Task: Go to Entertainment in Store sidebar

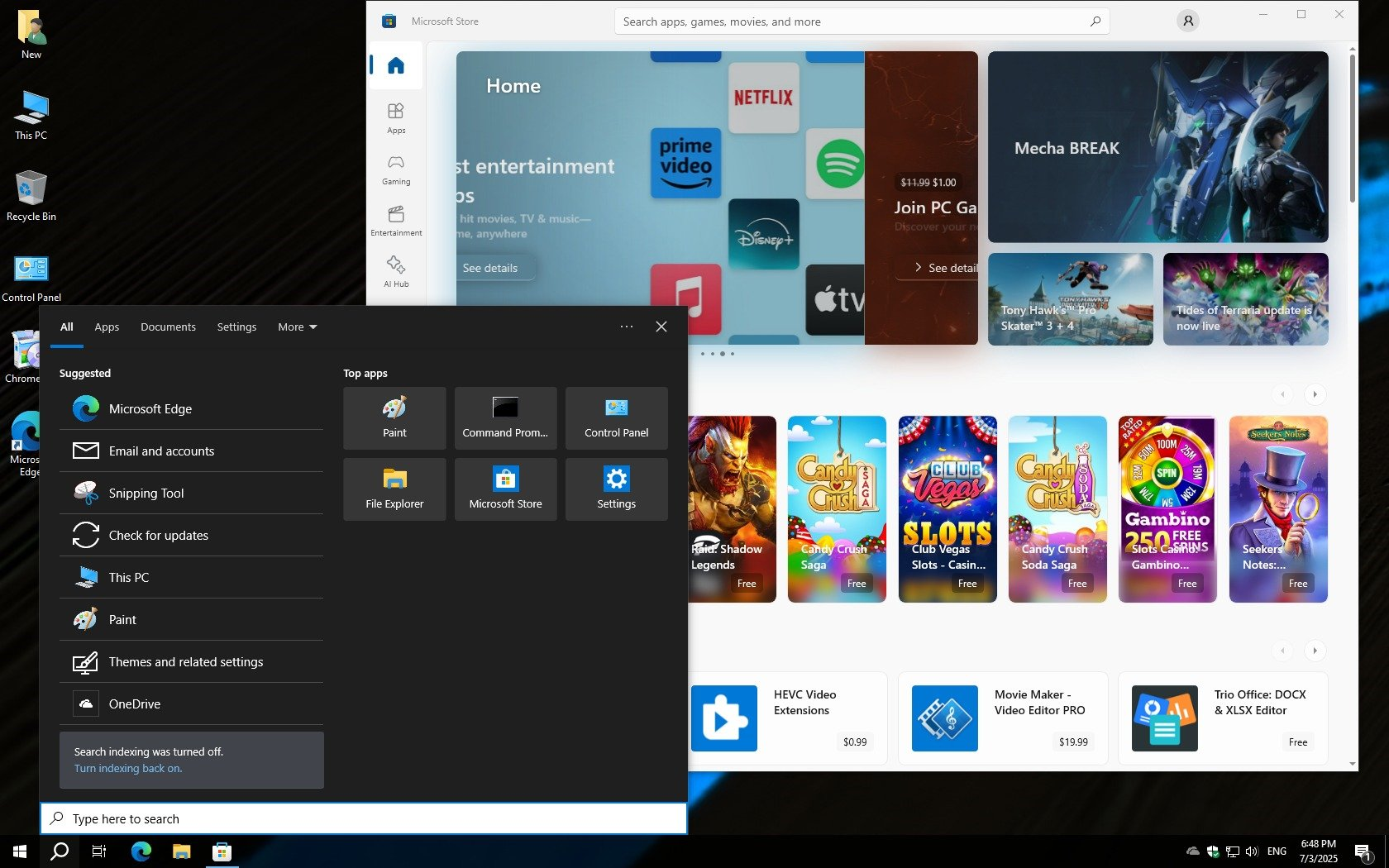Action: coord(396,220)
